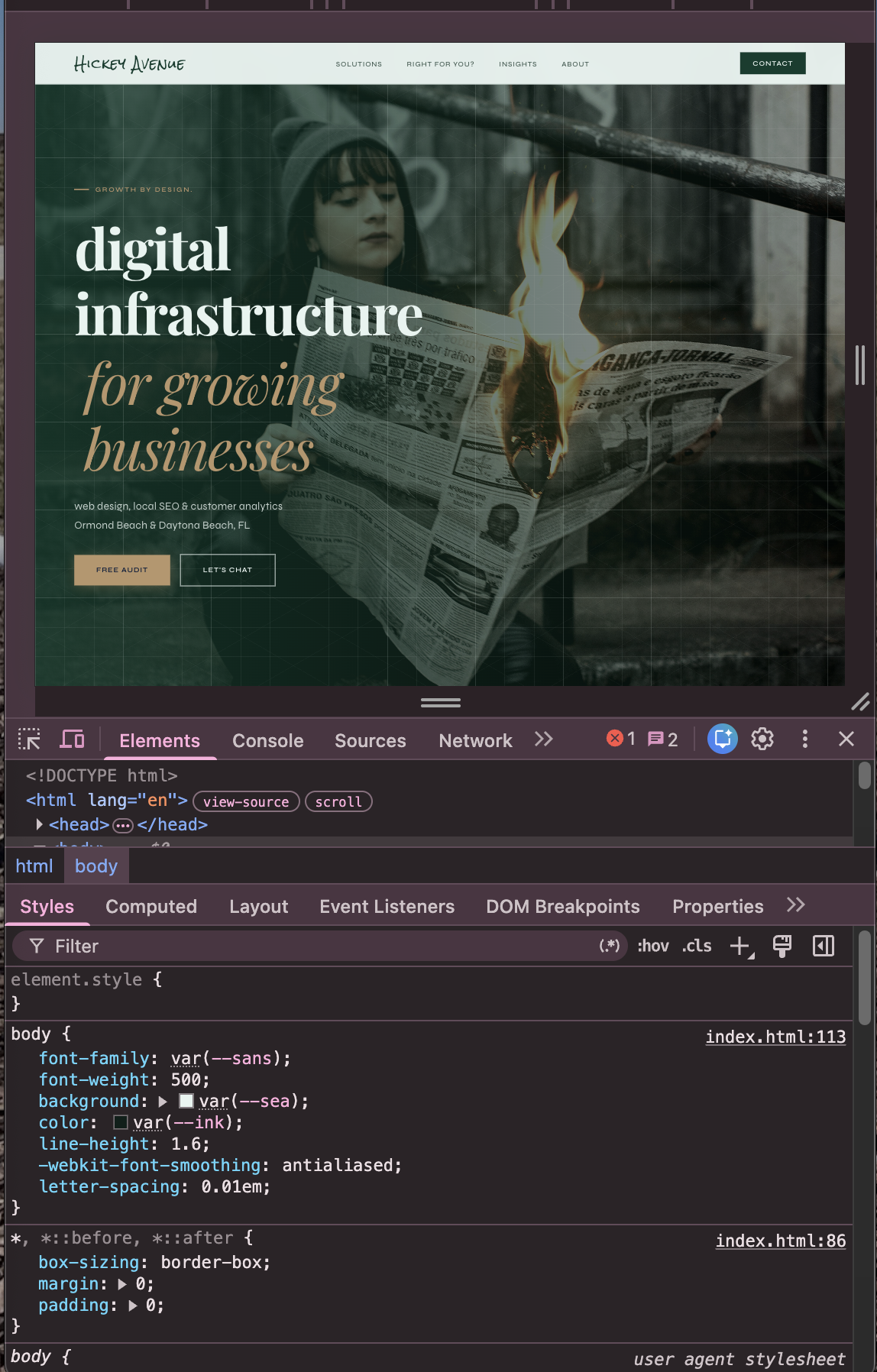The image size is (877, 1372).
Task: Switch to the Sources panel tab
Action: [371, 740]
